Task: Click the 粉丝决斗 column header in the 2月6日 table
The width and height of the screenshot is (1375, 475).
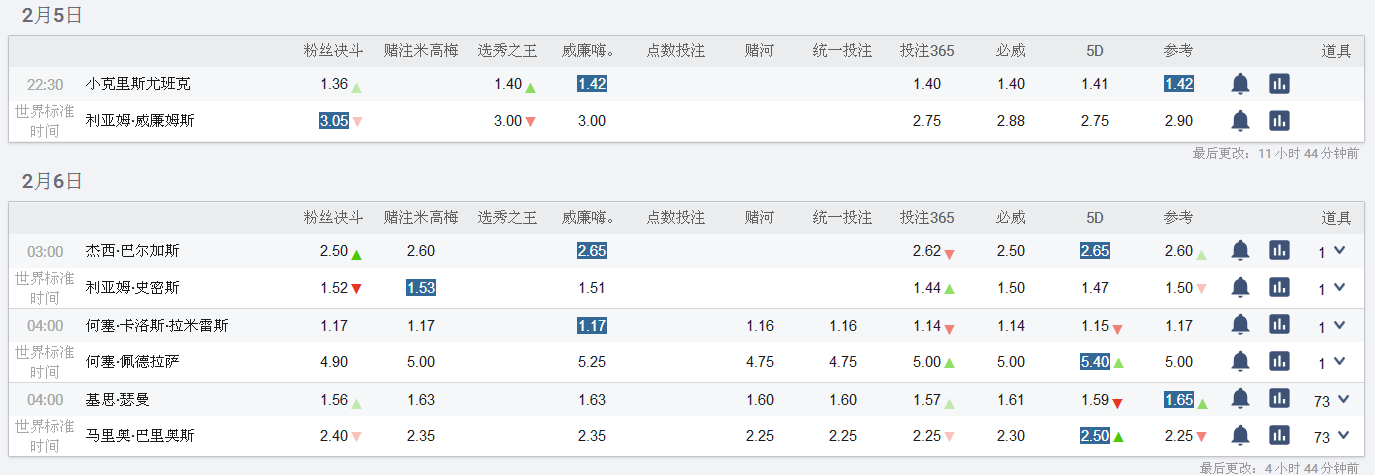Action: [333, 217]
